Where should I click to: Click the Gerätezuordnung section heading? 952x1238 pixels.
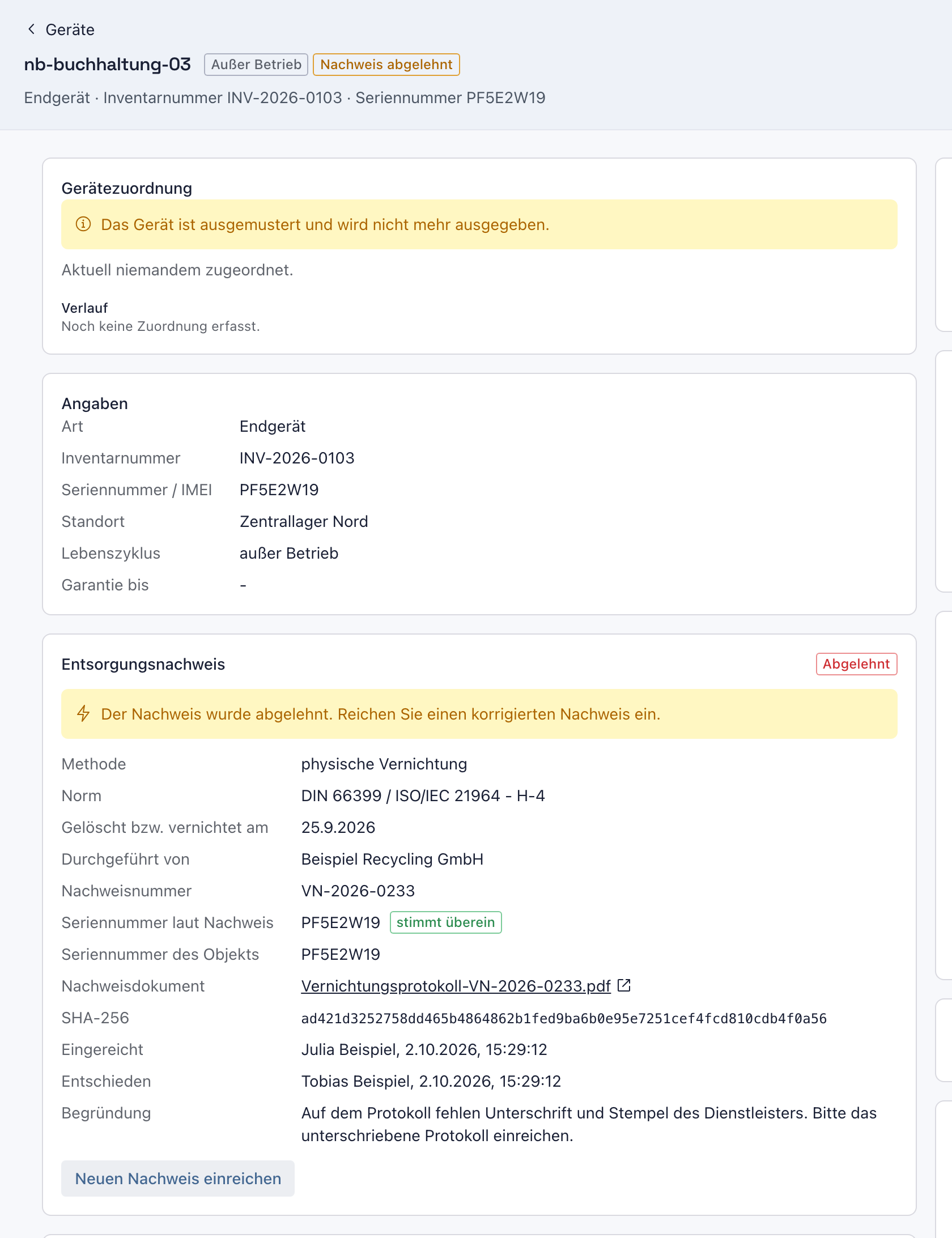tap(127, 188)
